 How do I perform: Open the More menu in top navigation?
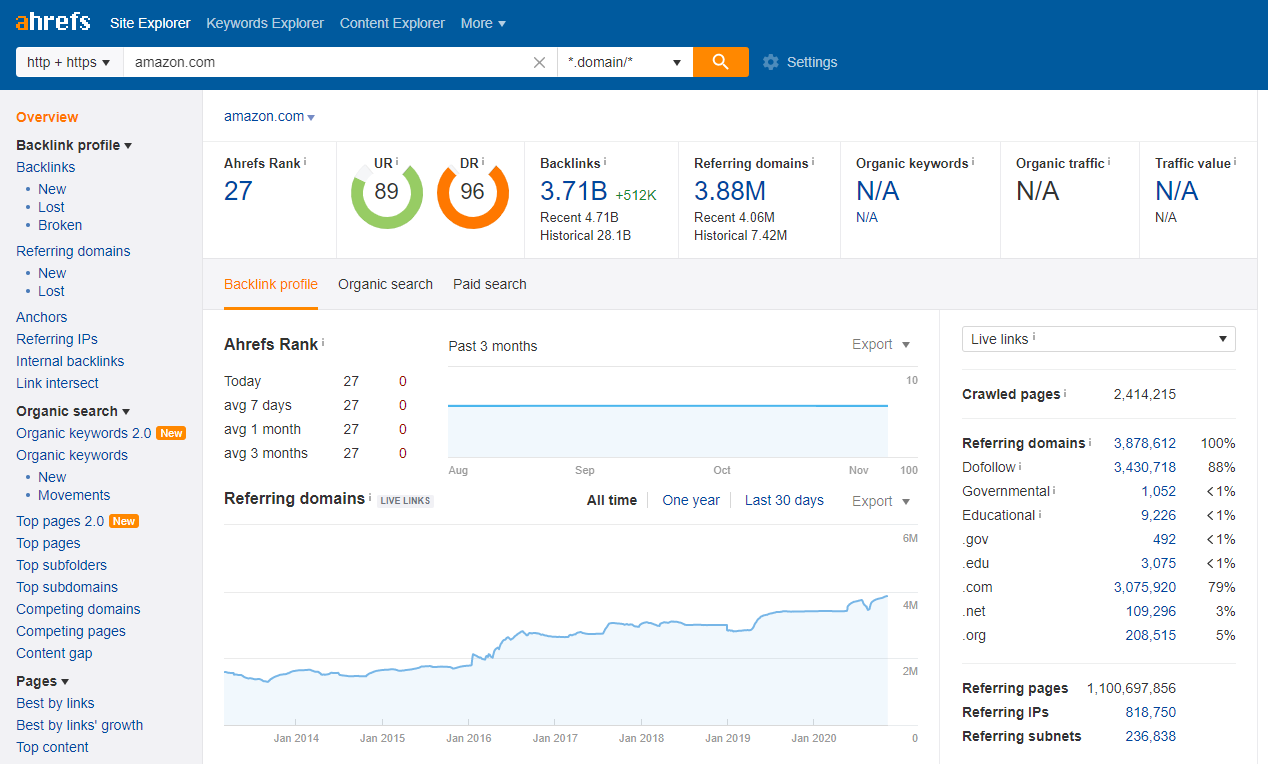[483, 23]
